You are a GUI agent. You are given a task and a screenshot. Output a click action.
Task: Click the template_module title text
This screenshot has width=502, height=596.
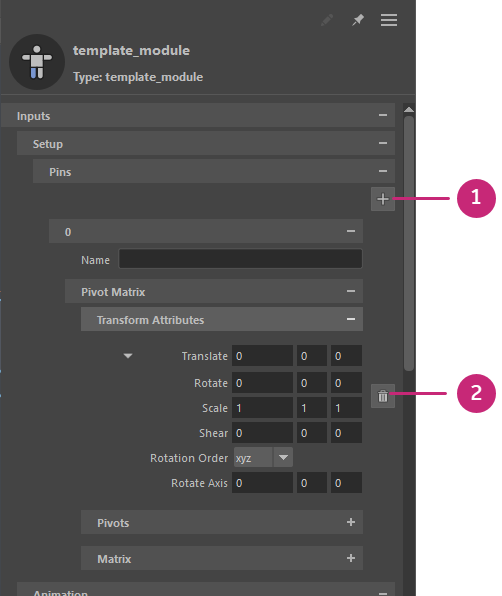(131, 51)
